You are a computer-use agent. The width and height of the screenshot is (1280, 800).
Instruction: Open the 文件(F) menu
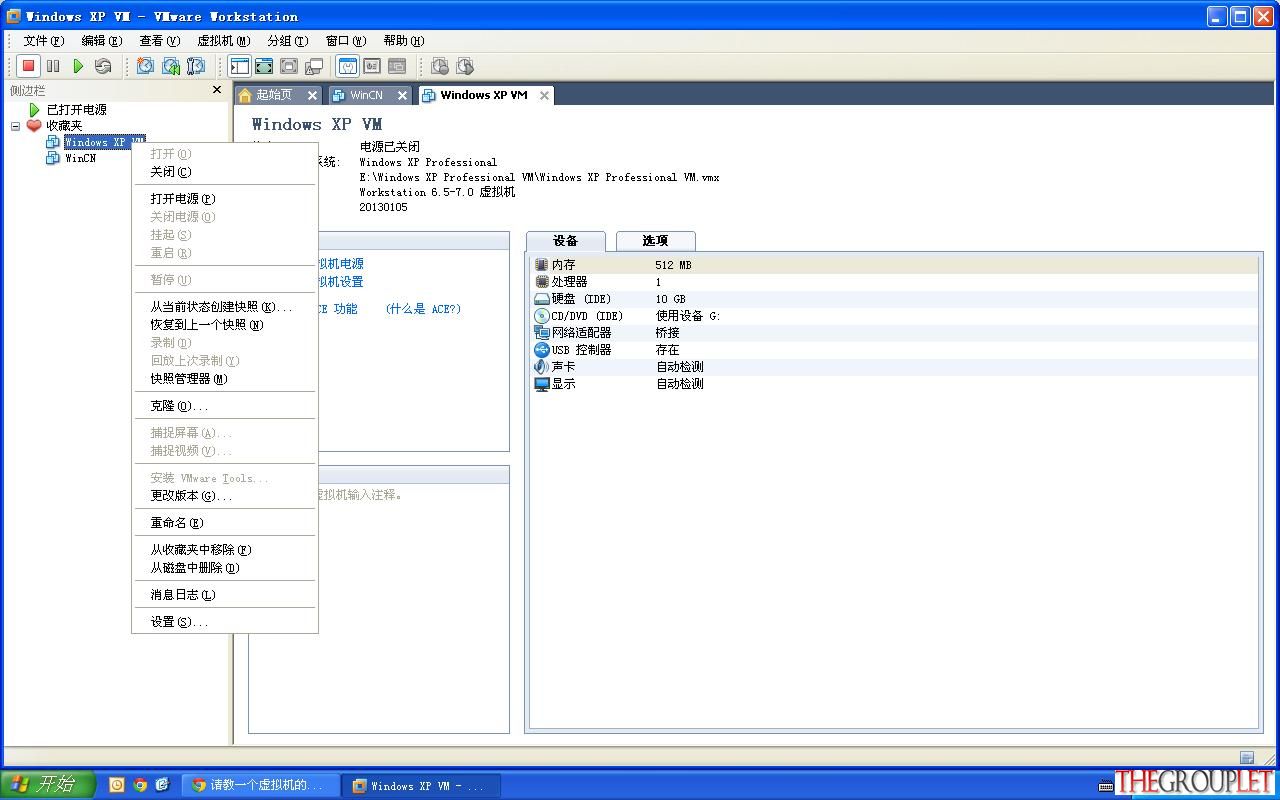[x=43, y=41]
